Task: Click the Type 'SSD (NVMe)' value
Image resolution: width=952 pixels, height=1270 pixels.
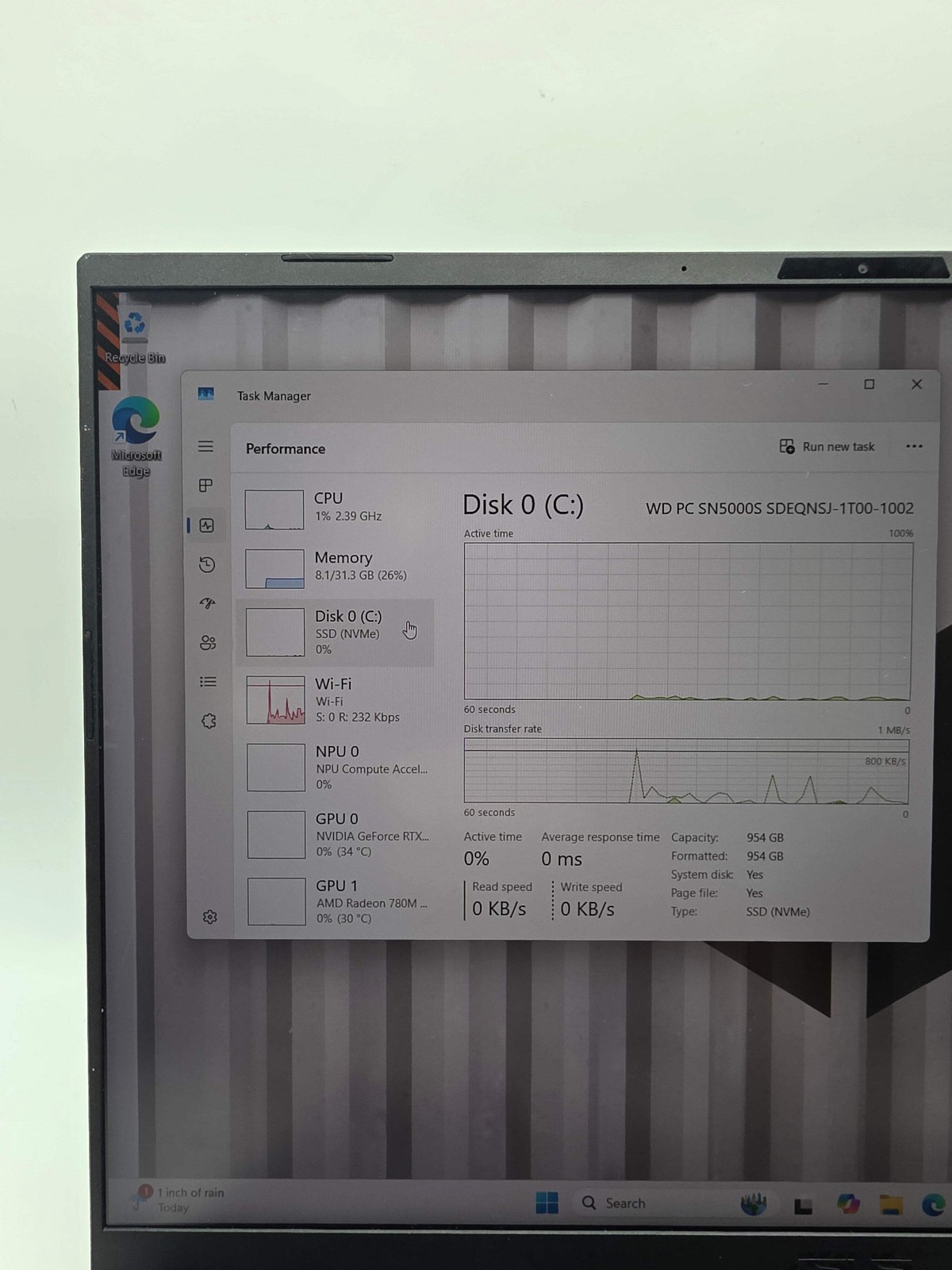Action: click(777, 911)
